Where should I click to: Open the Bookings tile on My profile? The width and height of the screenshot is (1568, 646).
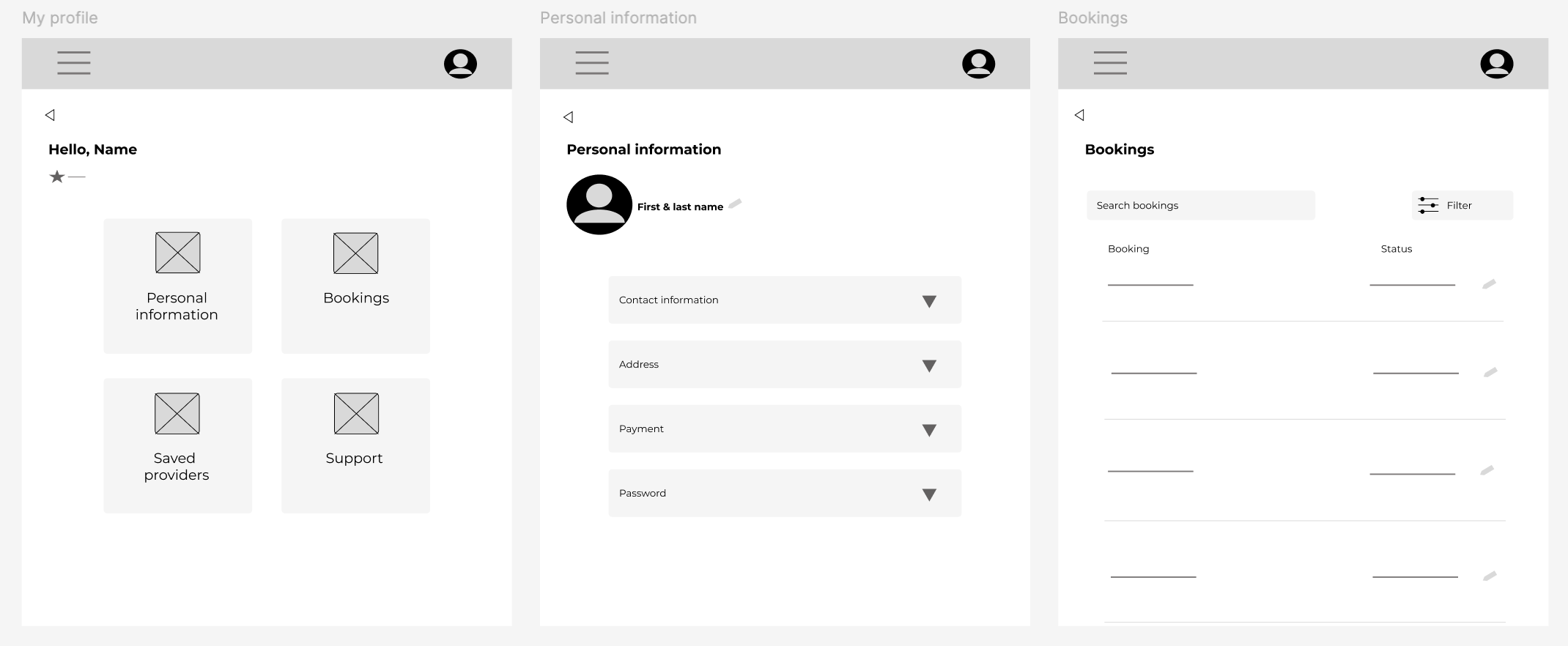coord(355,286)
